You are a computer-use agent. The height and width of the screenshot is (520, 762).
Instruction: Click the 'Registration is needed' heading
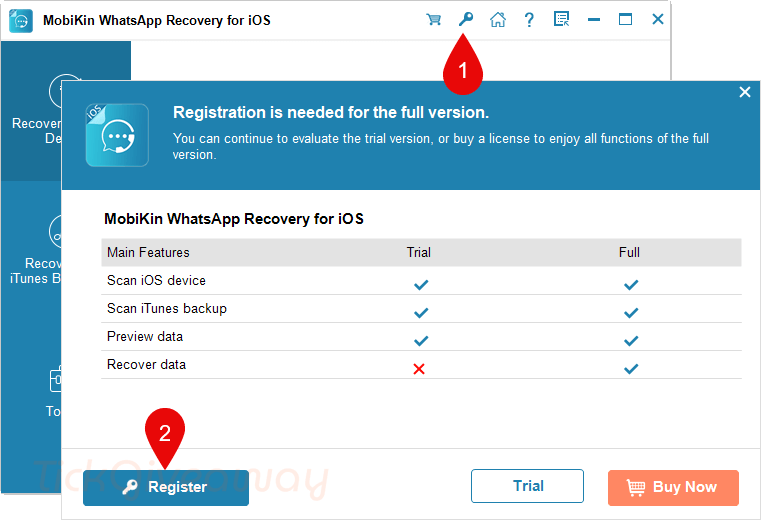pos(331,112)
